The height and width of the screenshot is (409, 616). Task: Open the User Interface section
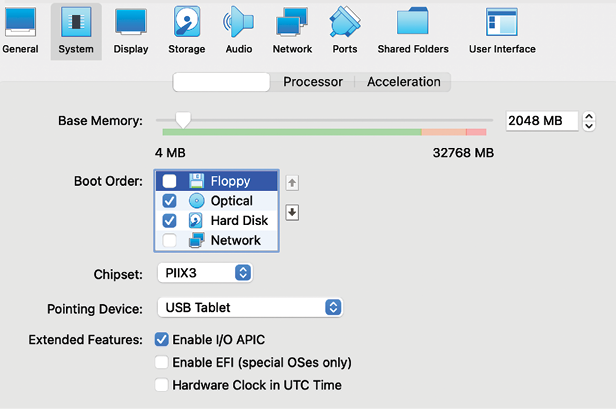(502, 31)
